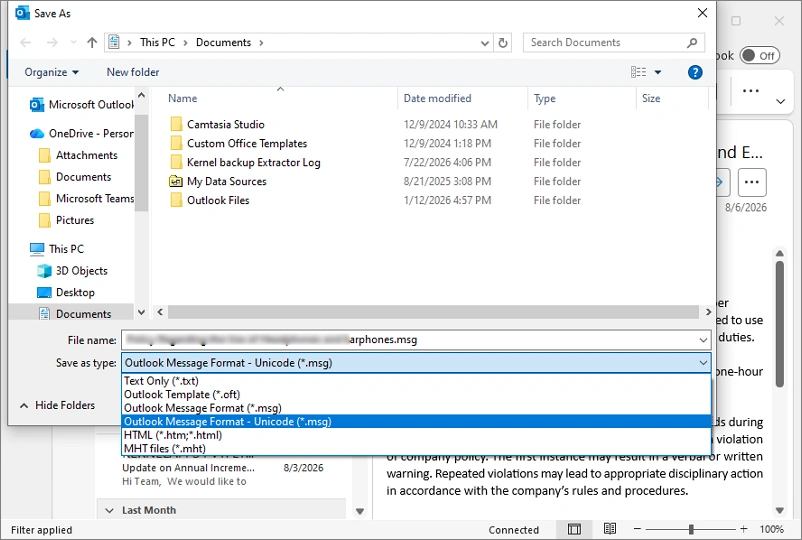Sort files by Type column header
Viewport: 802px width, 540px height.
coord(545,98)
